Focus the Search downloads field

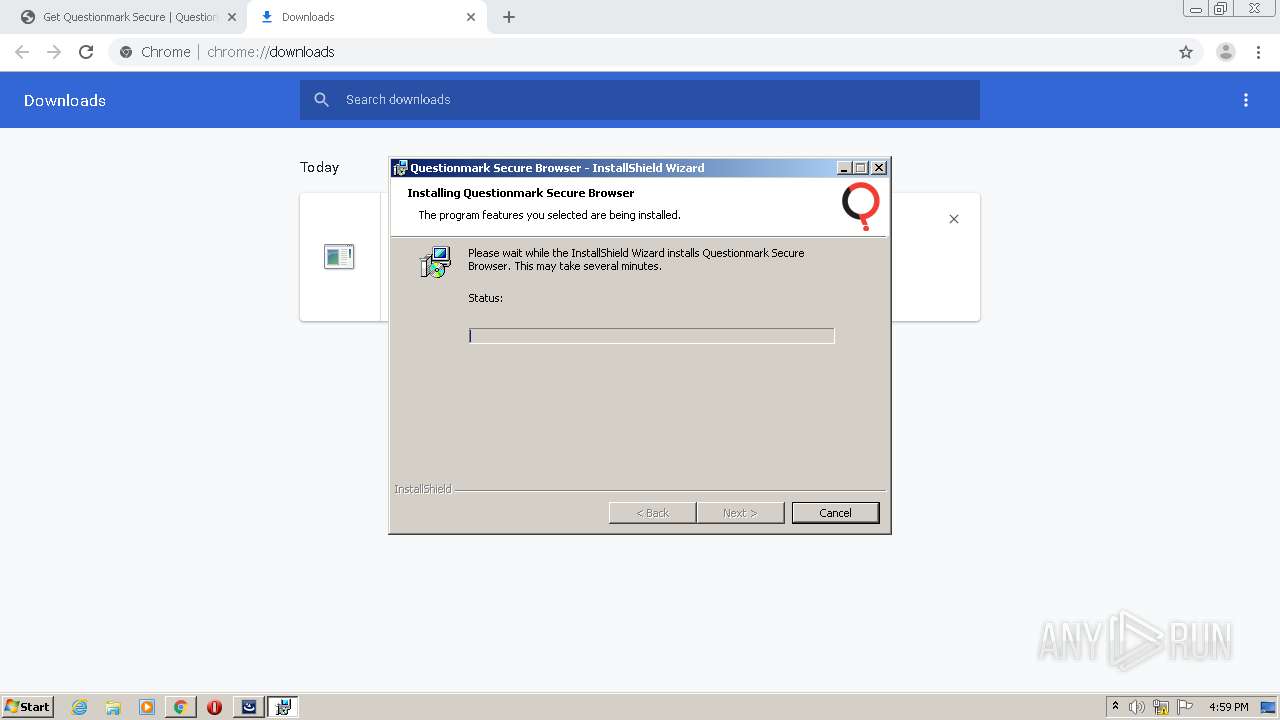coord(640,100)
